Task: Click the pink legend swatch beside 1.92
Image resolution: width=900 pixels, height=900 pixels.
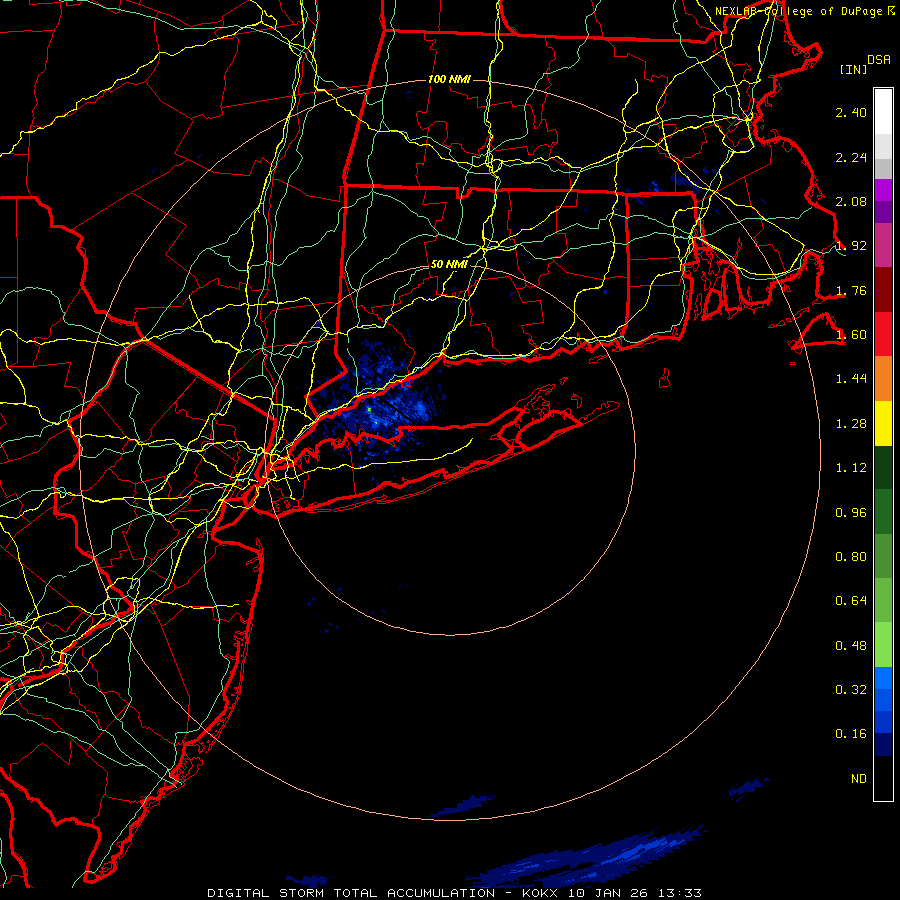Action: [883, 245]
